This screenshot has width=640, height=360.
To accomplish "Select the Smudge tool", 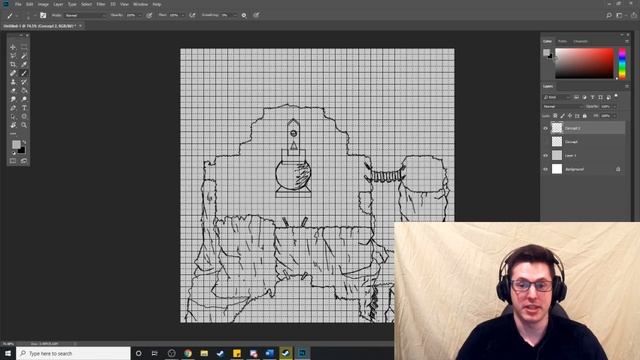I will [x=13, y=99].
